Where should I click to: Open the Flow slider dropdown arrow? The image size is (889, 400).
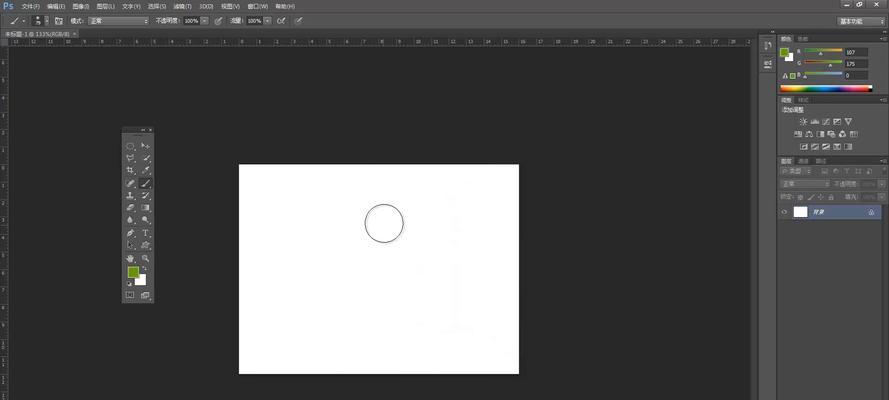pyautogui.click(x=267, y=20)
